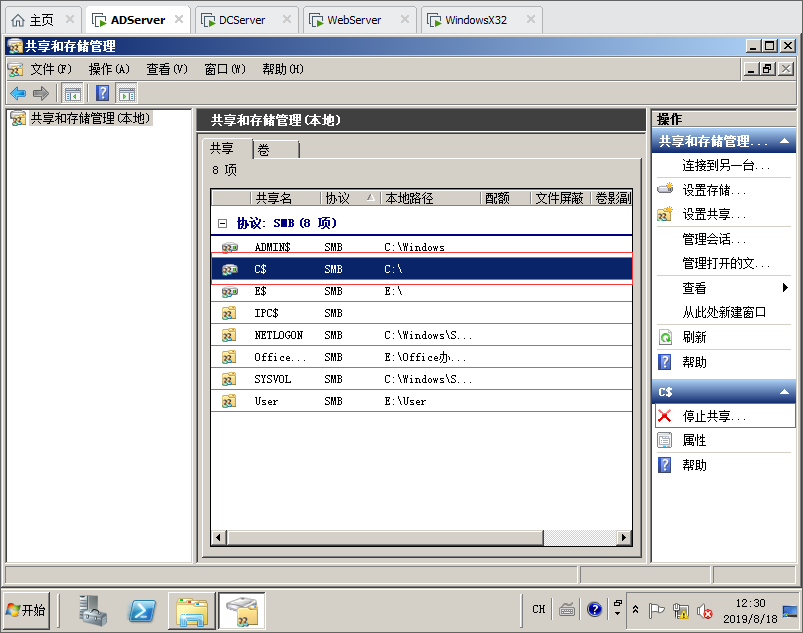803x633 pixels.
Task: Expand the 查看 submenu arrow
Action: coord(785,287)
